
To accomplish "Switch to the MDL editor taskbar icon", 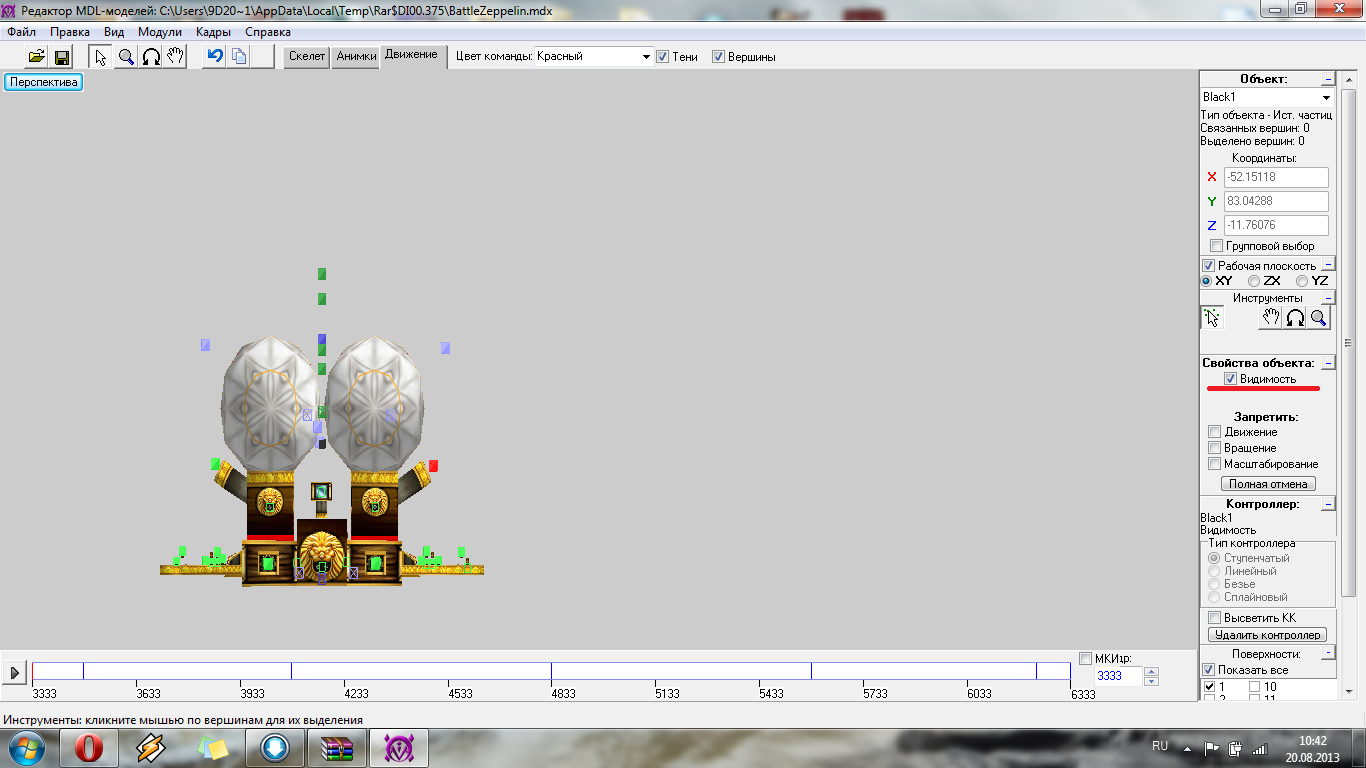I will click(x=399, y=748).
